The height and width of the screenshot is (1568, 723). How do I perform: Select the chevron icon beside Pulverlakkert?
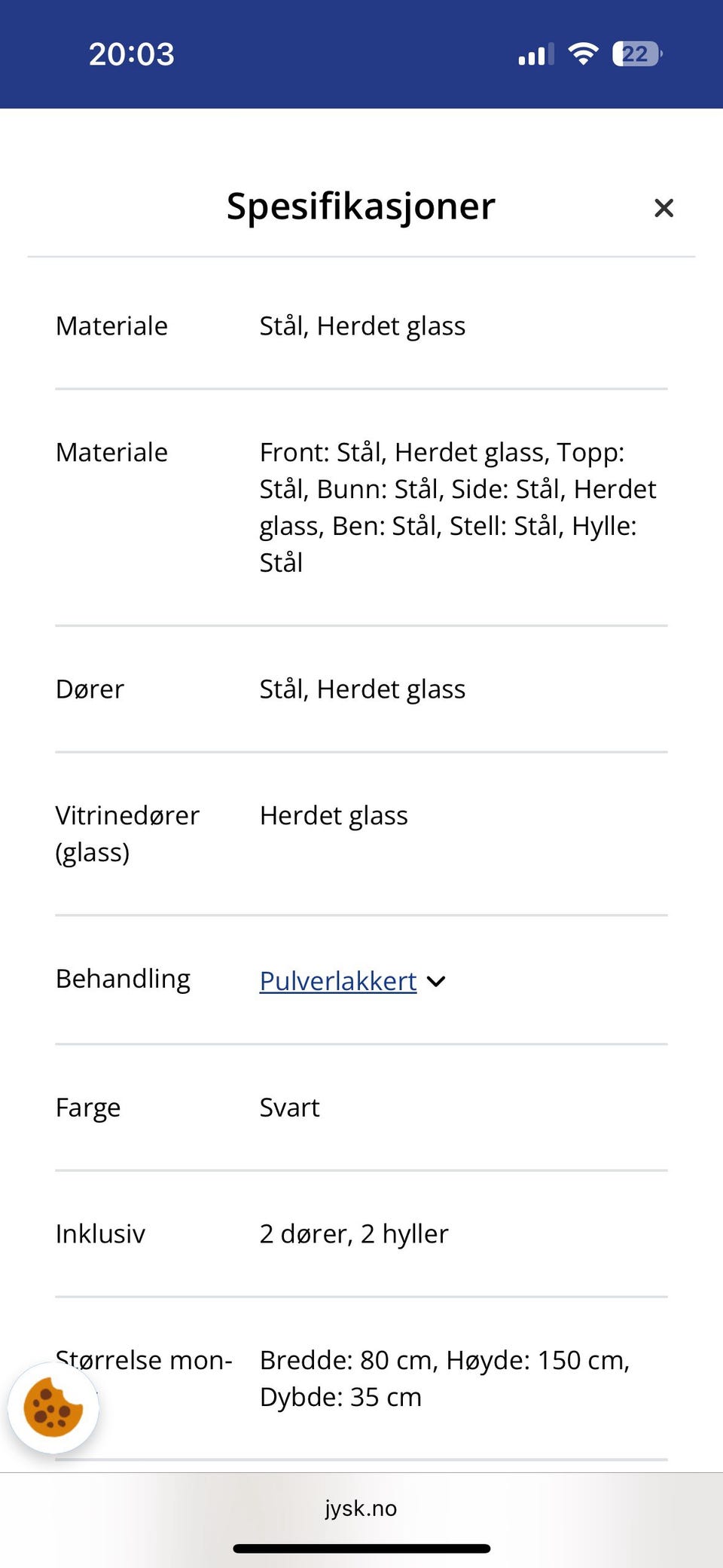pyautogui.click(x=436, y=981)
